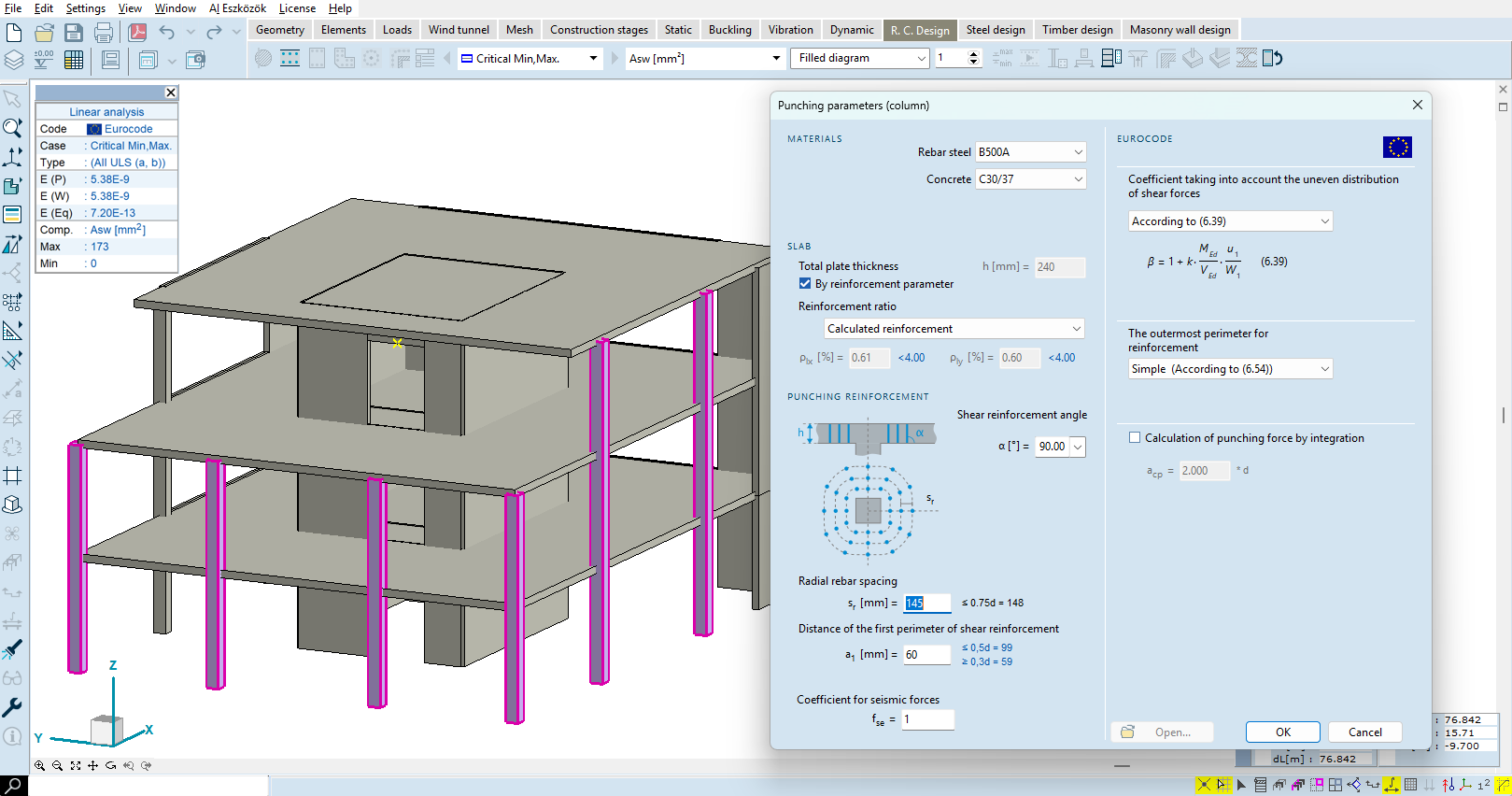Open the According to (6.39) dropdown
The height and width of the screenshot is (796, 1512).
pyautogui.click(x=1230, y=221)
